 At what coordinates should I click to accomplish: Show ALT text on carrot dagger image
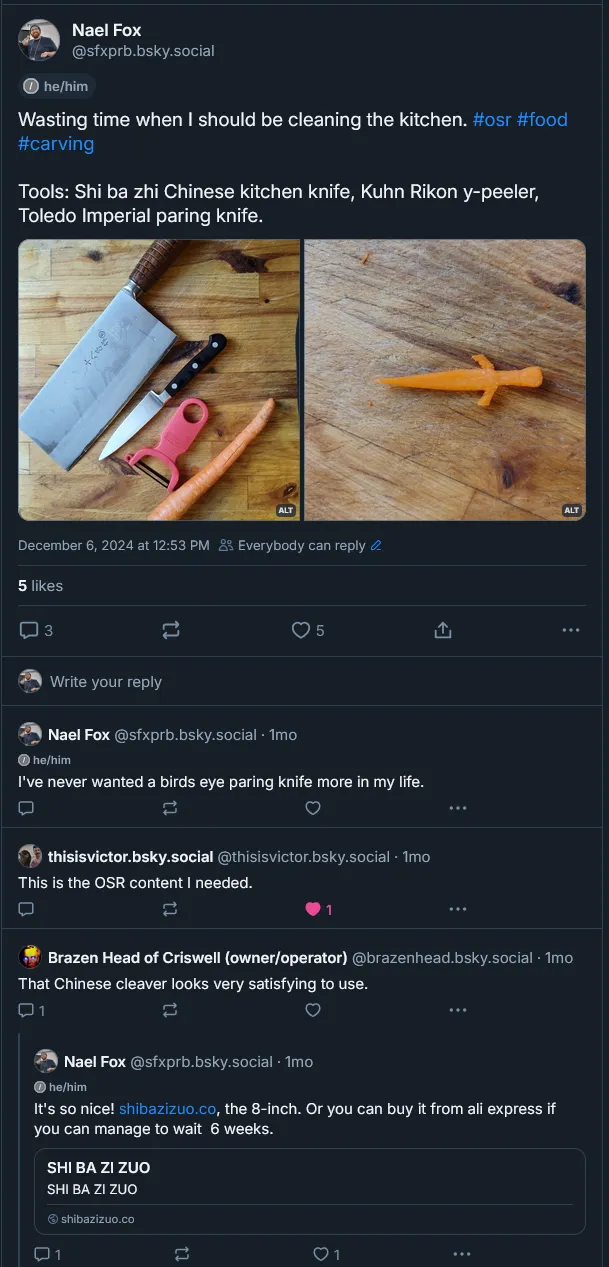tap(571, 510)
